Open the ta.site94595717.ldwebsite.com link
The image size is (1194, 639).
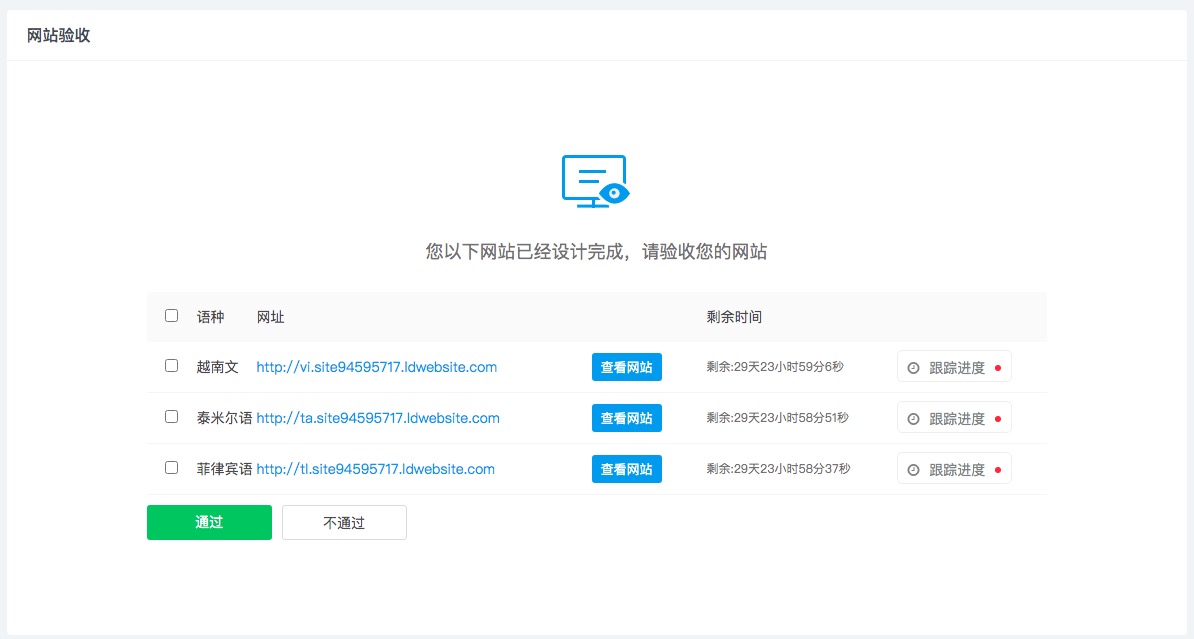click(378, 418)
